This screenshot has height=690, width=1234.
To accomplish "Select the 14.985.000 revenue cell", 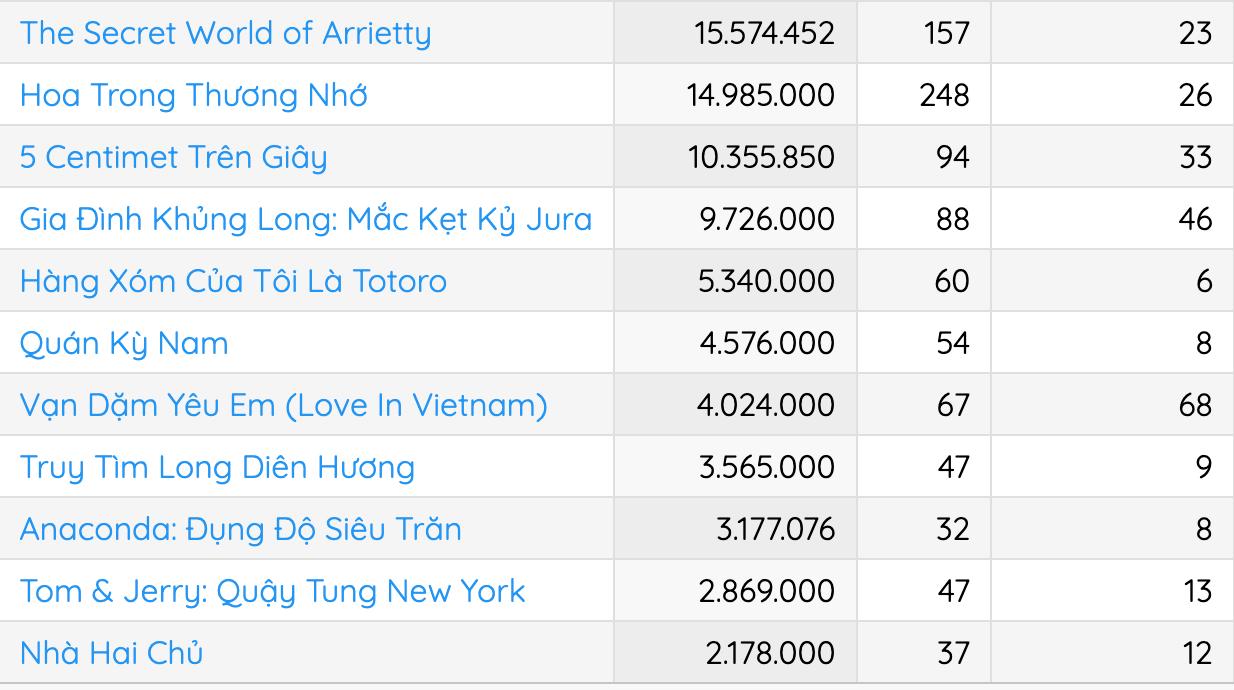I will (760, 95).
